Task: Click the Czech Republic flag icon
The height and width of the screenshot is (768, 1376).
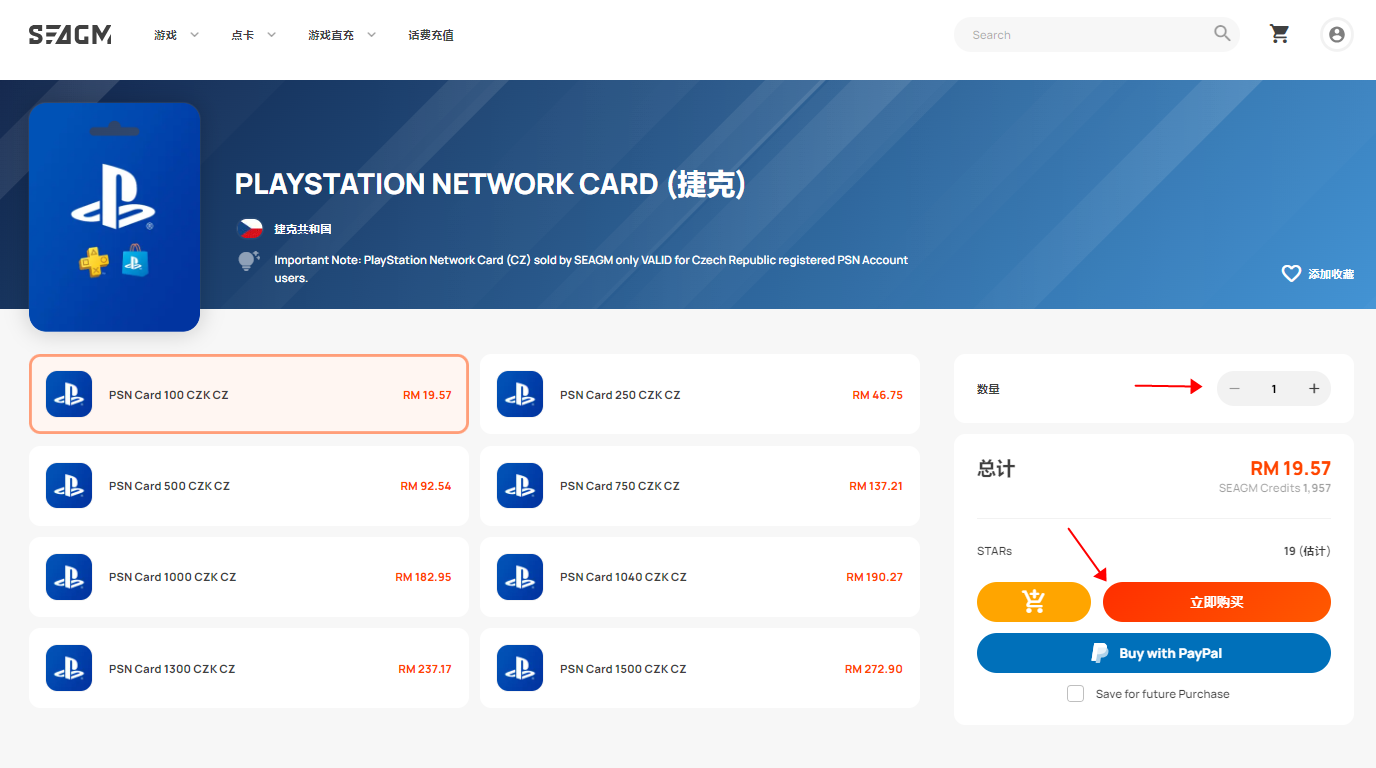Action: 249,228
